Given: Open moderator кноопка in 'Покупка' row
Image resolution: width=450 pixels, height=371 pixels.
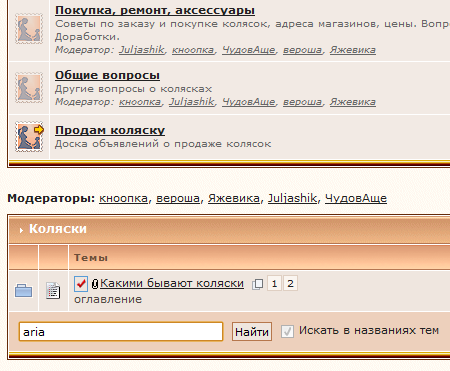Looking at the screenshot, I should (193, 50).
